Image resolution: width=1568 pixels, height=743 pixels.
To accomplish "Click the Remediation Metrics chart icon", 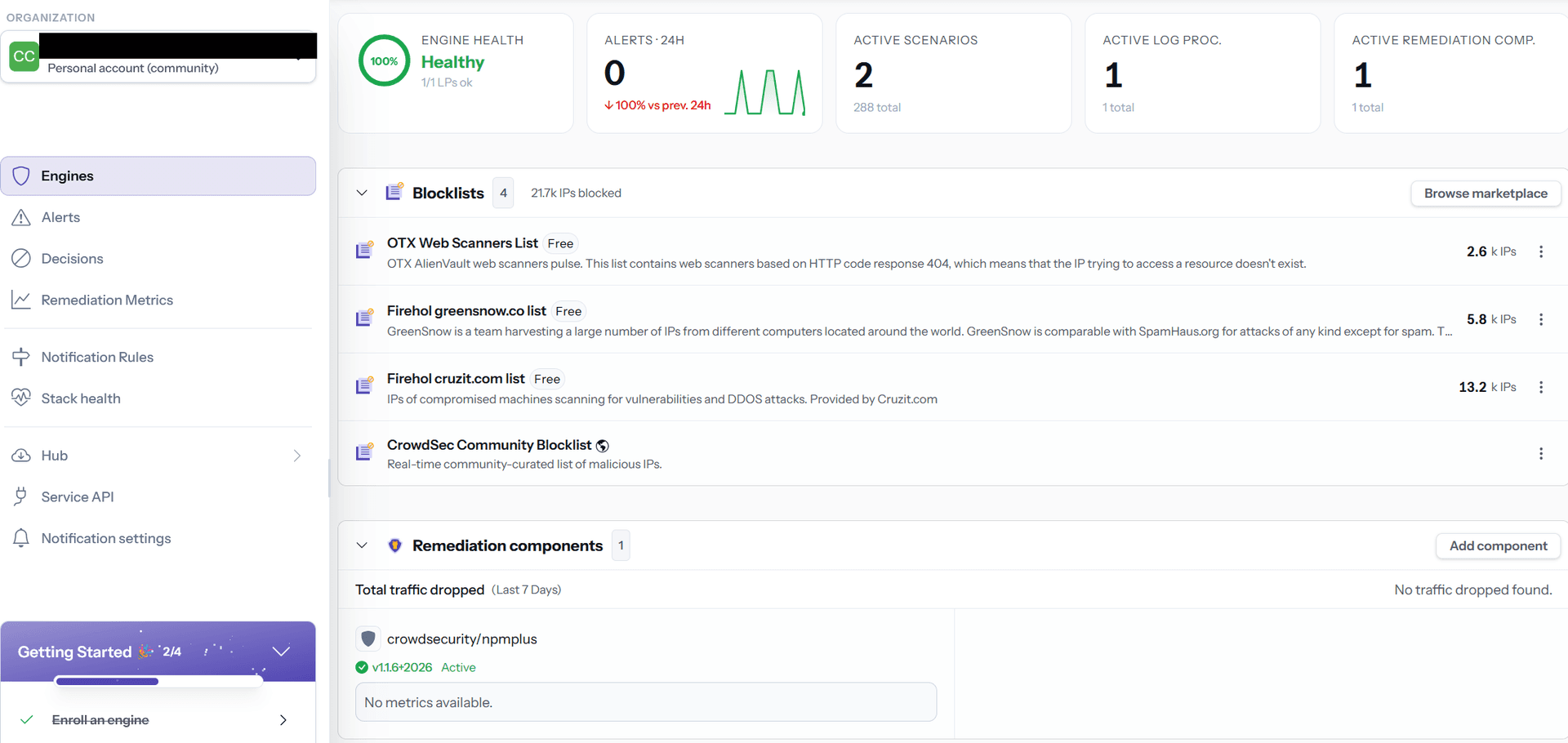I will (21, 300).
